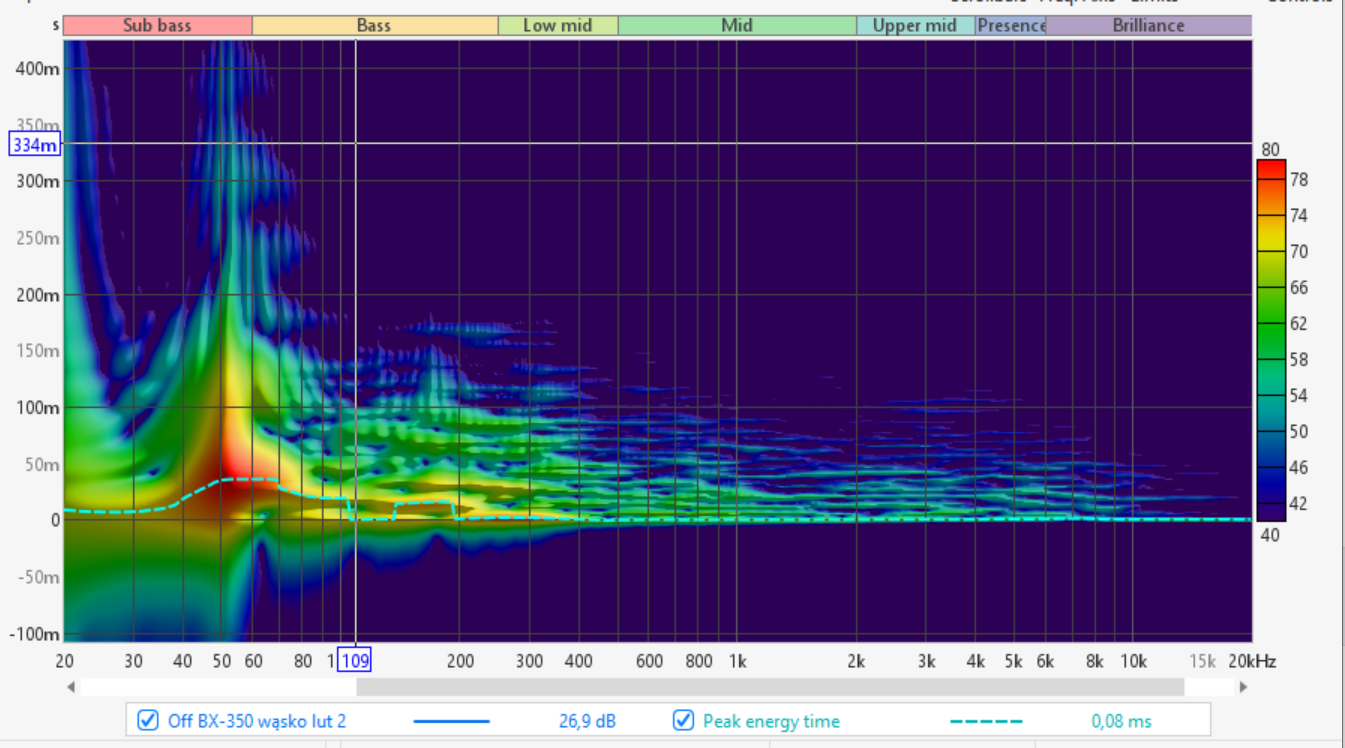Select the Mid frequency band label

click(x=737, y=26)
